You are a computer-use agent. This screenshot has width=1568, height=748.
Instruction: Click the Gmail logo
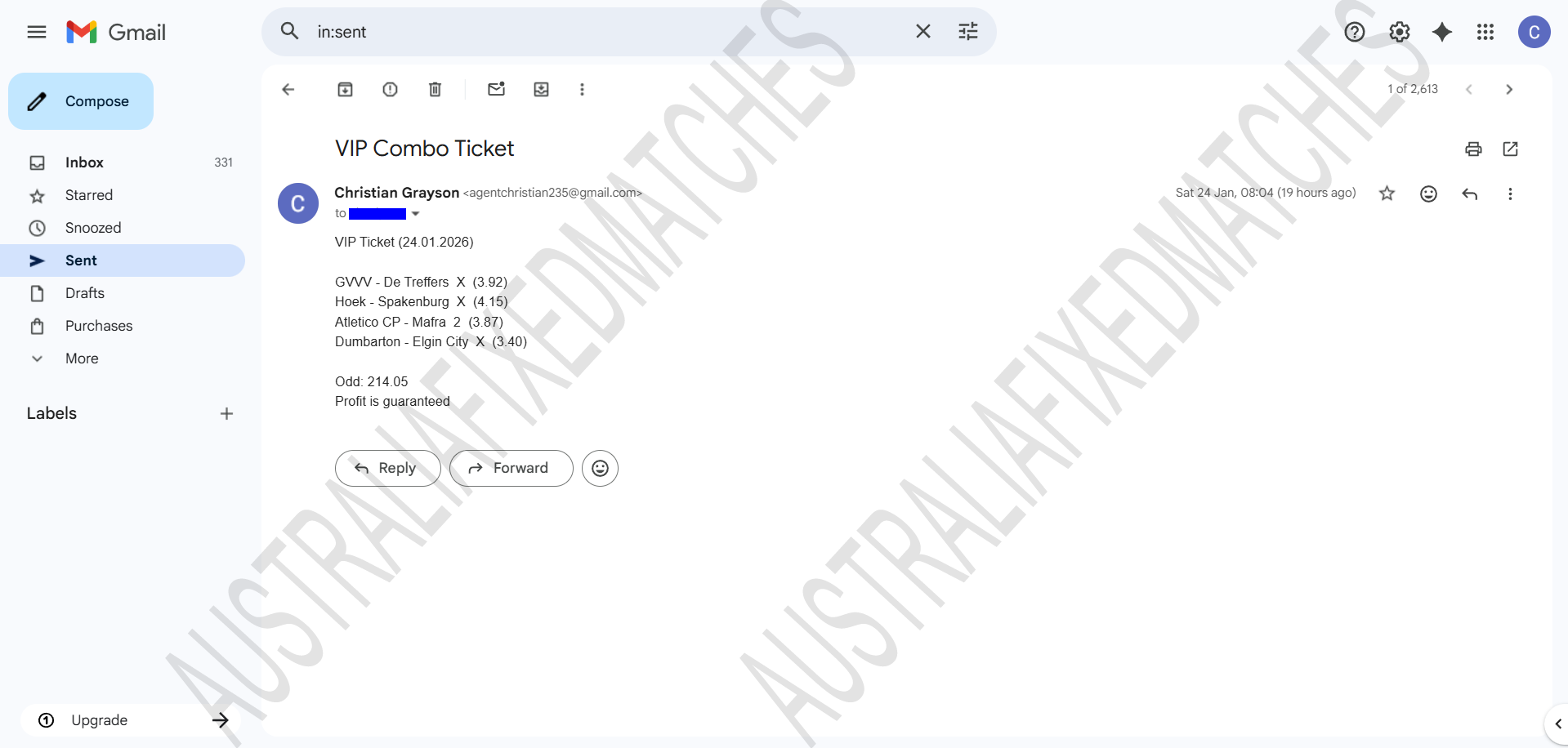pyautogui.click(x=116, y=32)
